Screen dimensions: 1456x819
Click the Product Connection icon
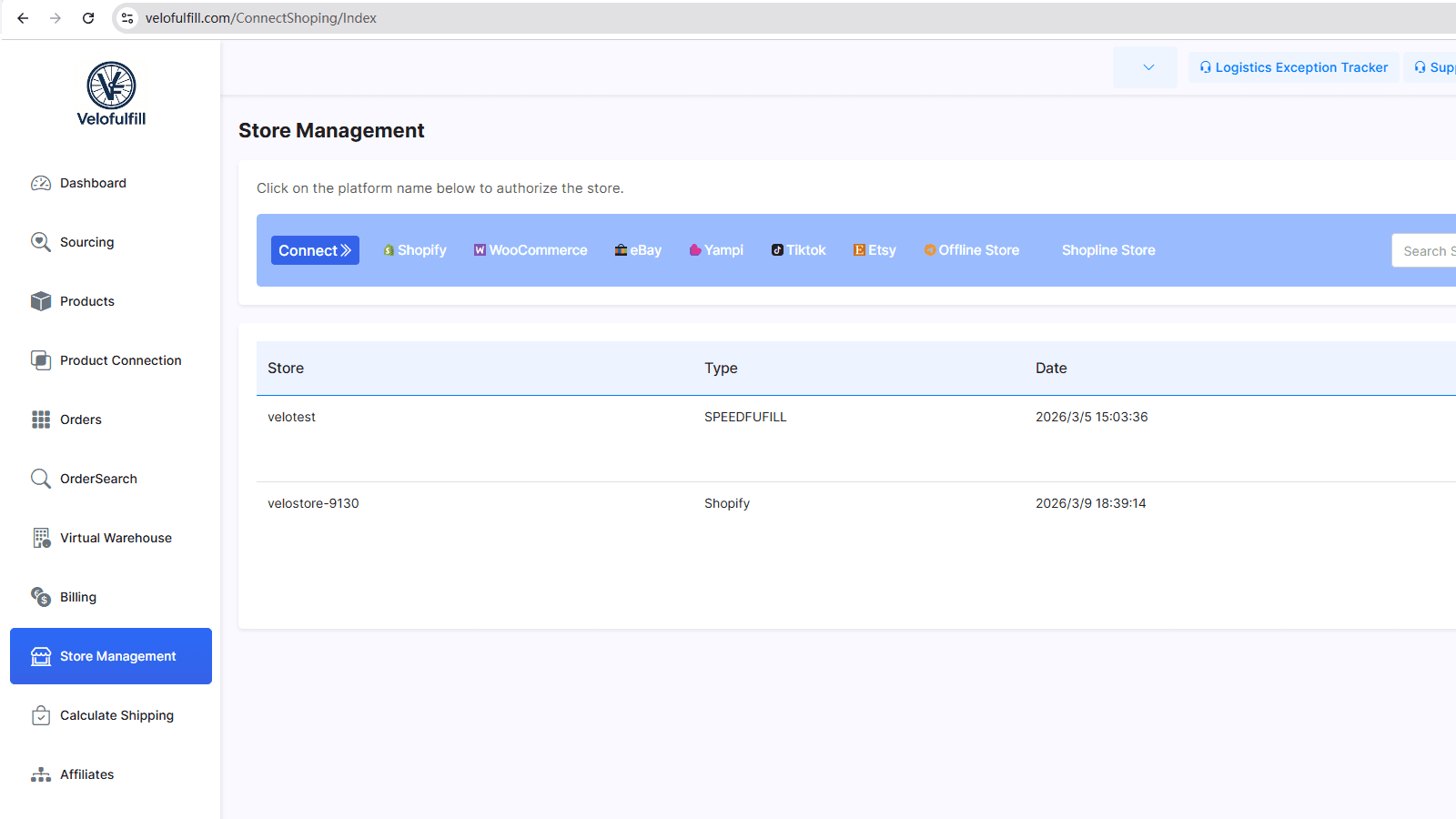coord(41,360)
